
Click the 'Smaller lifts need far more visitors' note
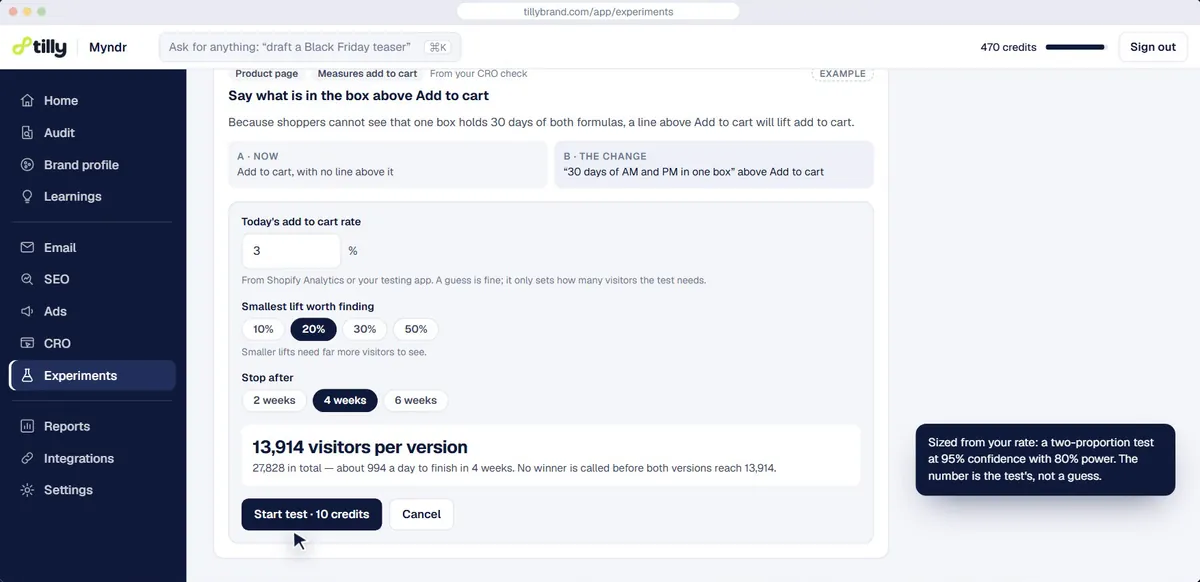pyautogui.click(x=335, y=352)
